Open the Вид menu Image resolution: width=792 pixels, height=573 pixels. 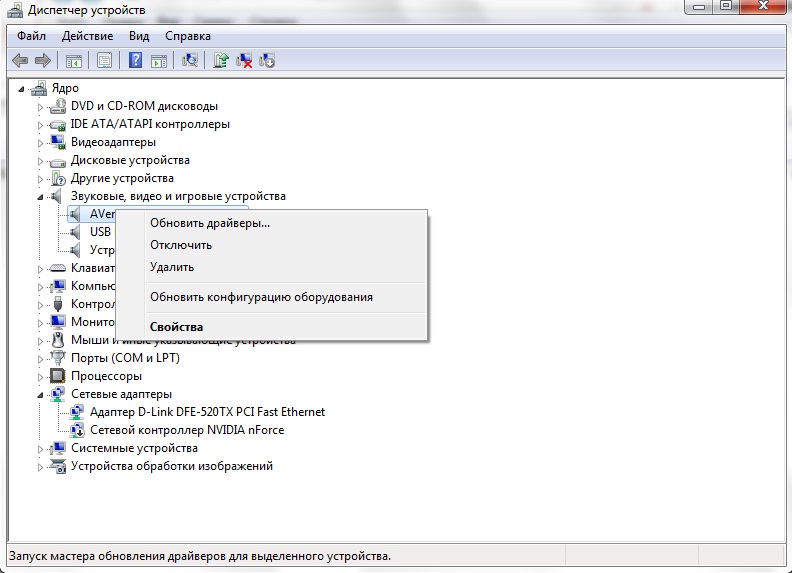pos(139,36)
